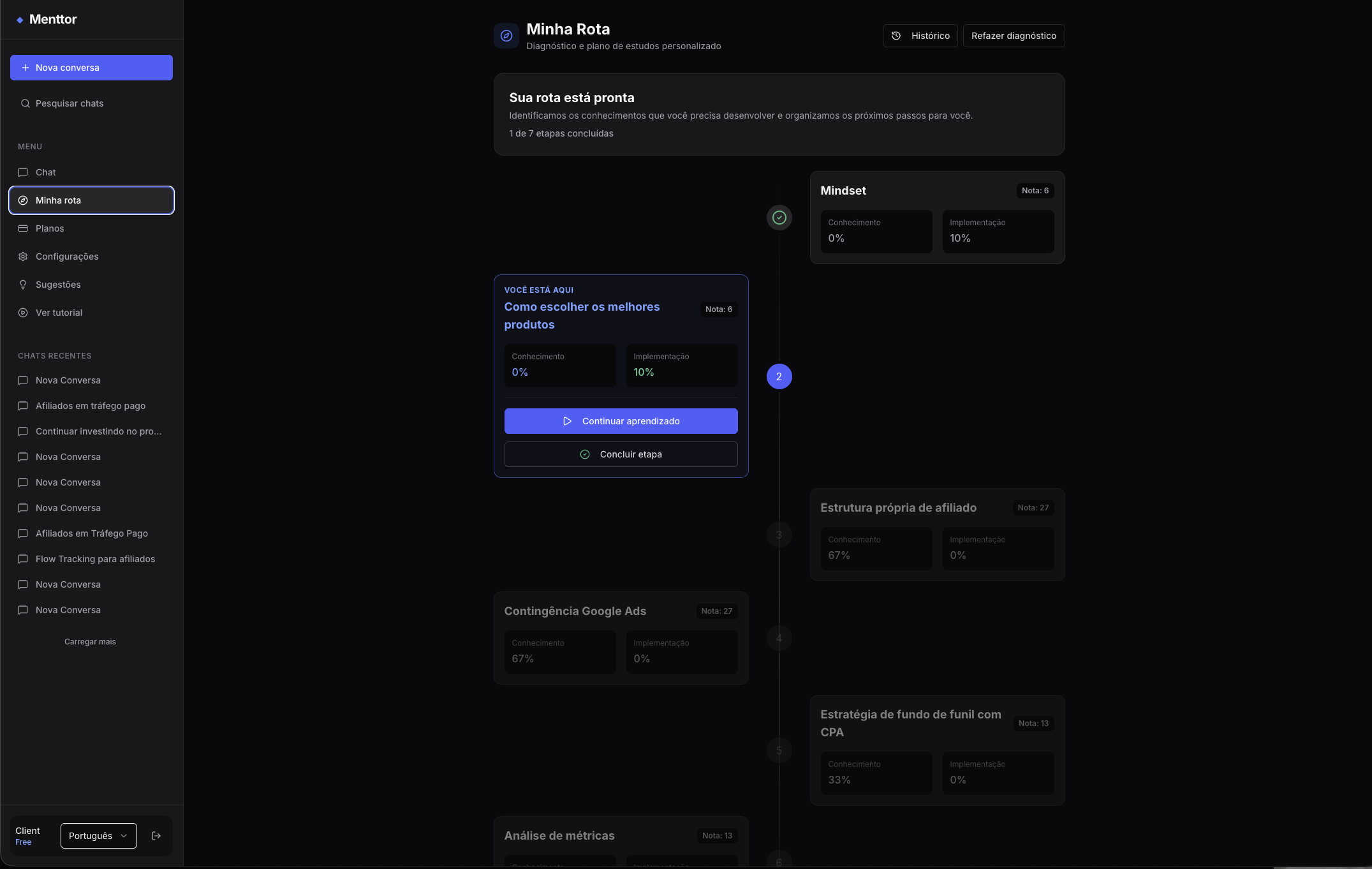The width and height of the screenshot is (1372, 869).
Task: Click the Mindset card title
Action: (843, 191)
